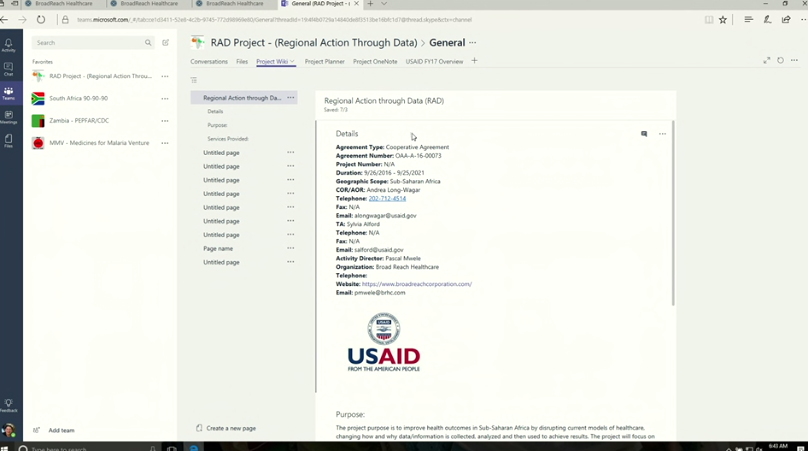Open more options for RAD Project team

point(165,76)
